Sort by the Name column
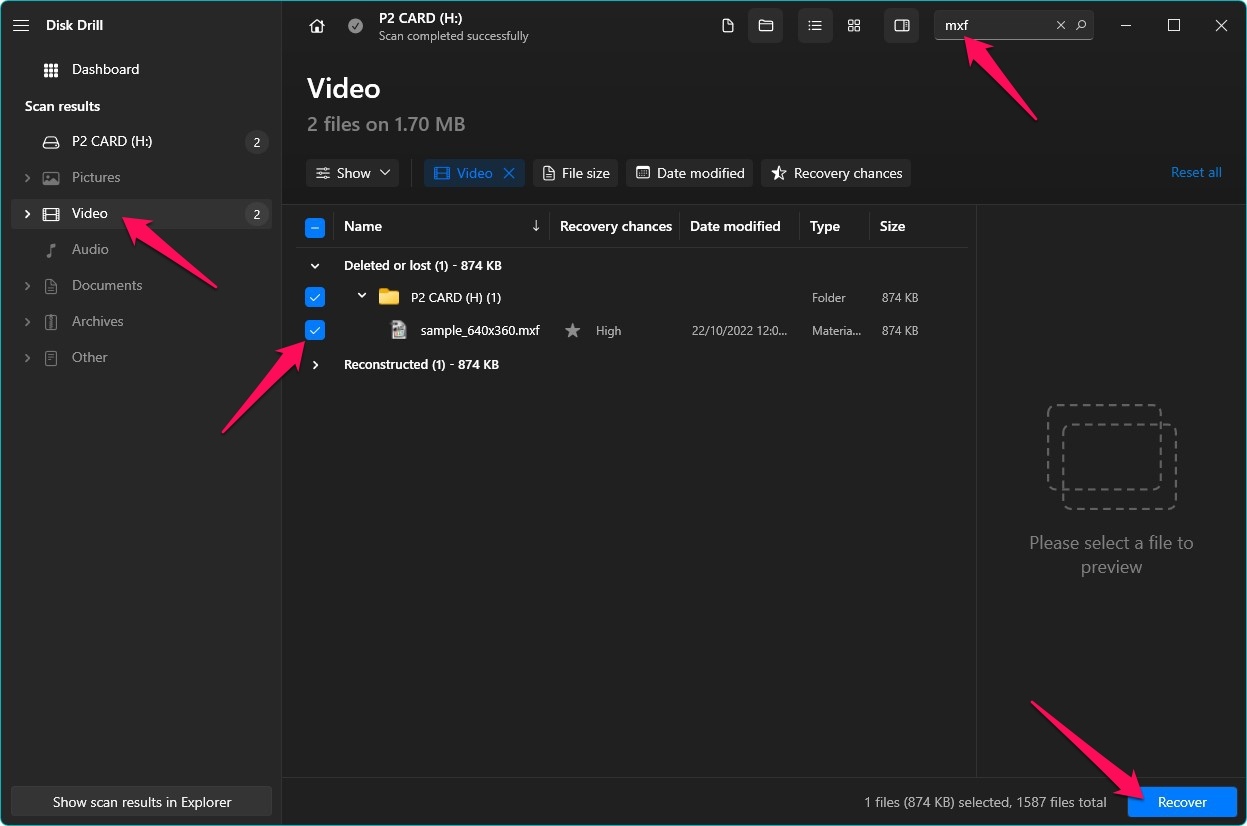 (x=363, y=226)
